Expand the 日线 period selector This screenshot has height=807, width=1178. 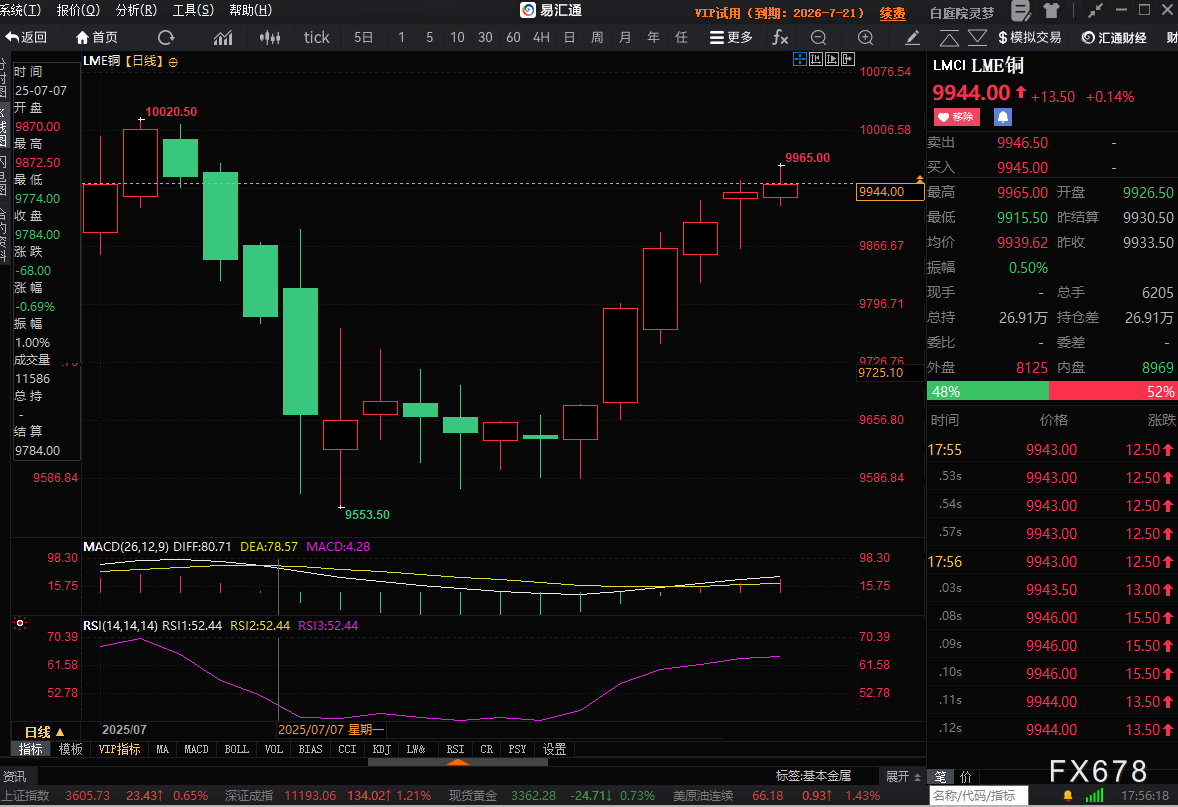(x=45, y=732)
